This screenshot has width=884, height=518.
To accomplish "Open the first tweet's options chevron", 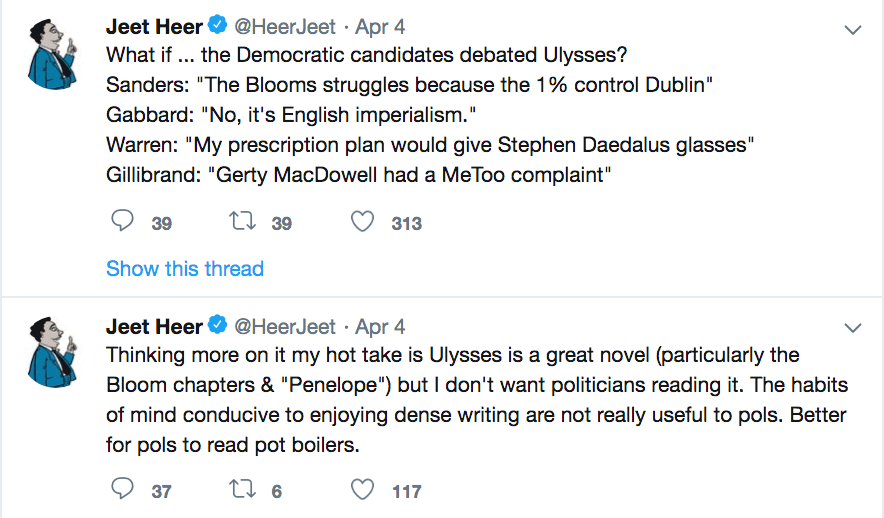I will click(x=853, y=30).
